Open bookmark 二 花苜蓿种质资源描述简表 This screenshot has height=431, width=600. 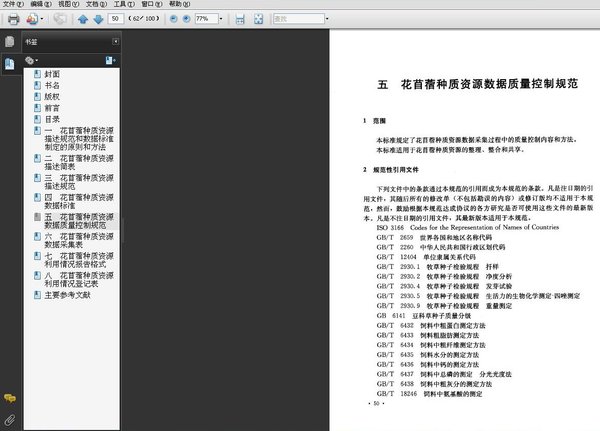[79, 162]
